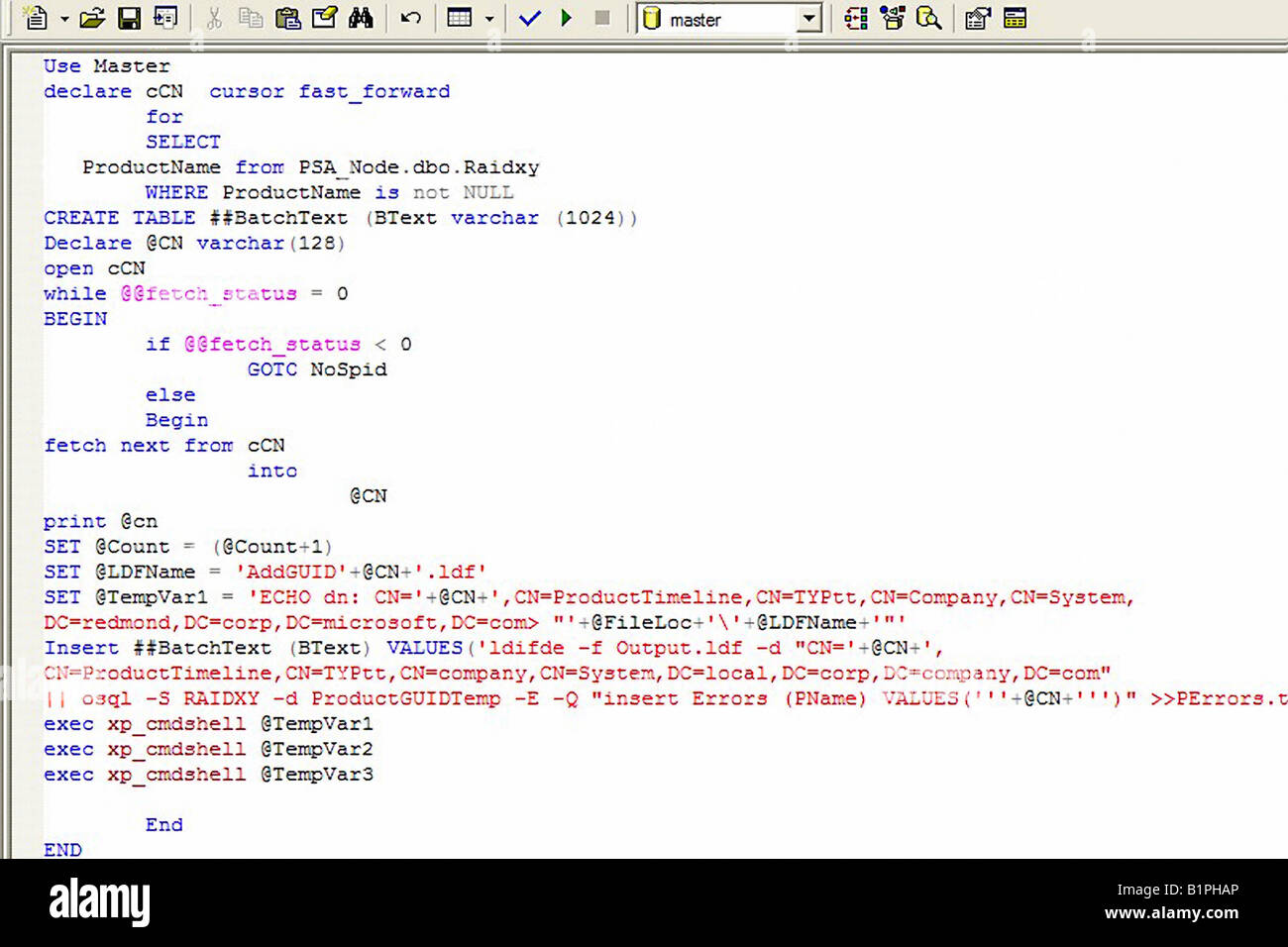Click the 'BEGIN' line after while
The image size is (1288, 947).
75,319
